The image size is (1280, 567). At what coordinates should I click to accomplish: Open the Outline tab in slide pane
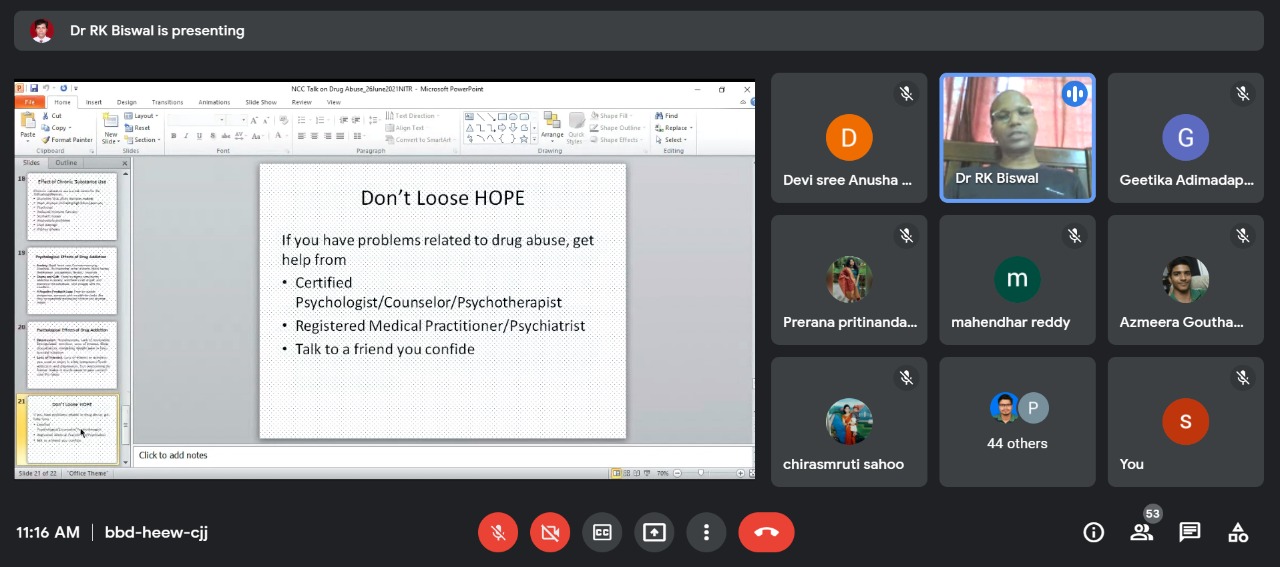point(66,163)
